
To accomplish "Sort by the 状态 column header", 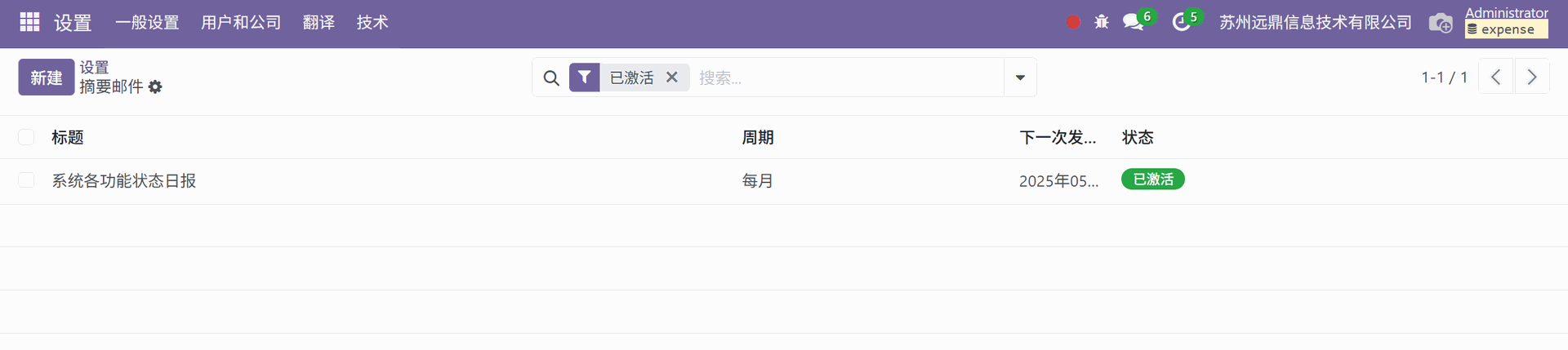I will click(1138, 137).
